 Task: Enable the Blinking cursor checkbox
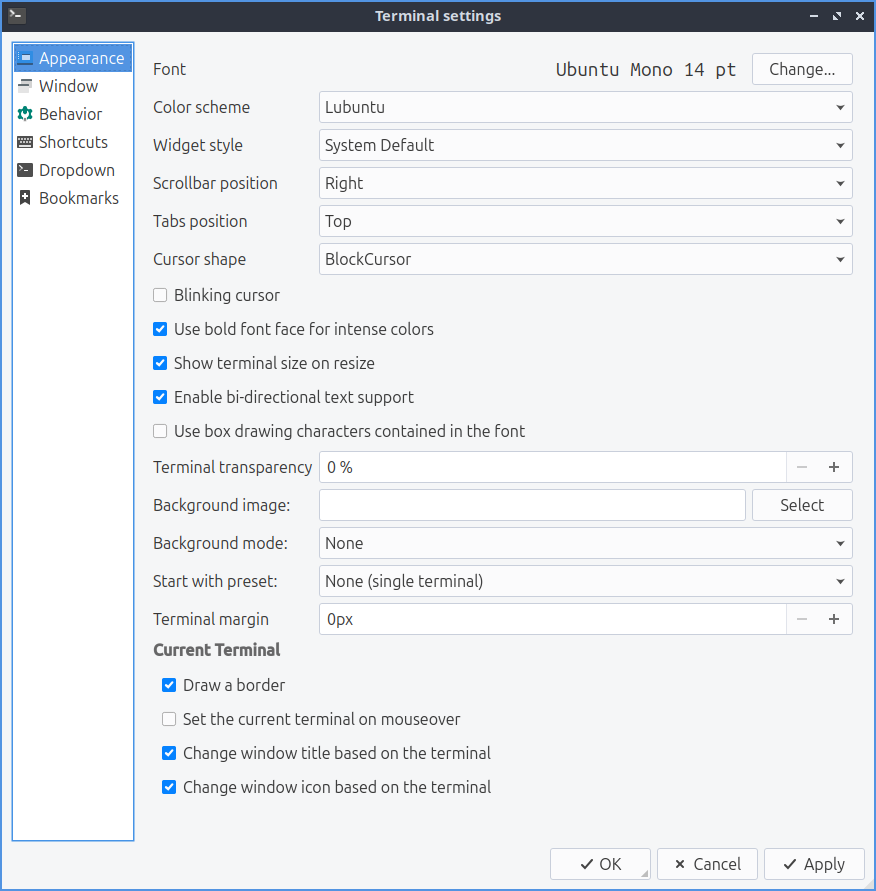[x=160, y=295]
